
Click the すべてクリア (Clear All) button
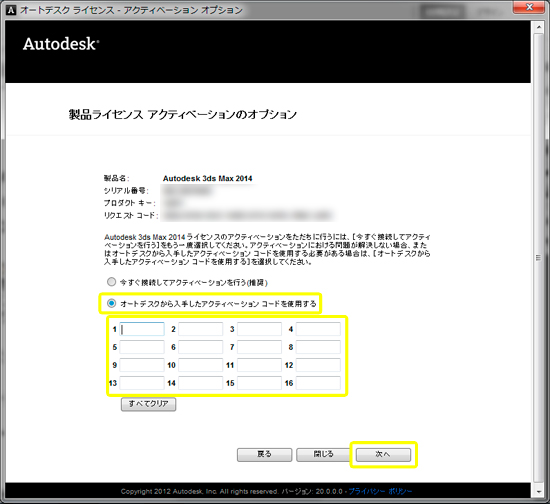[148, 404]
